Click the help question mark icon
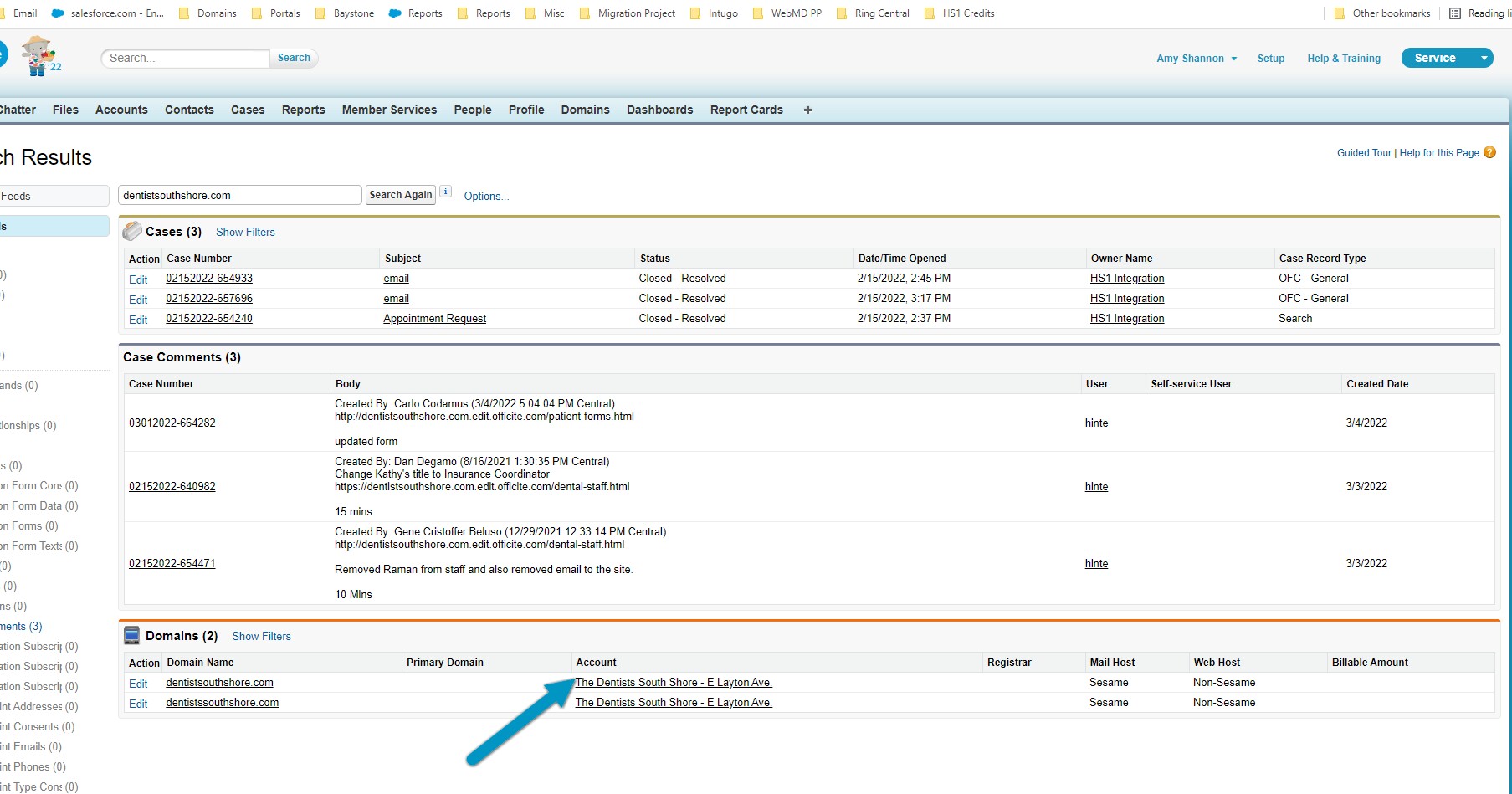 [x=1489, y=152]
